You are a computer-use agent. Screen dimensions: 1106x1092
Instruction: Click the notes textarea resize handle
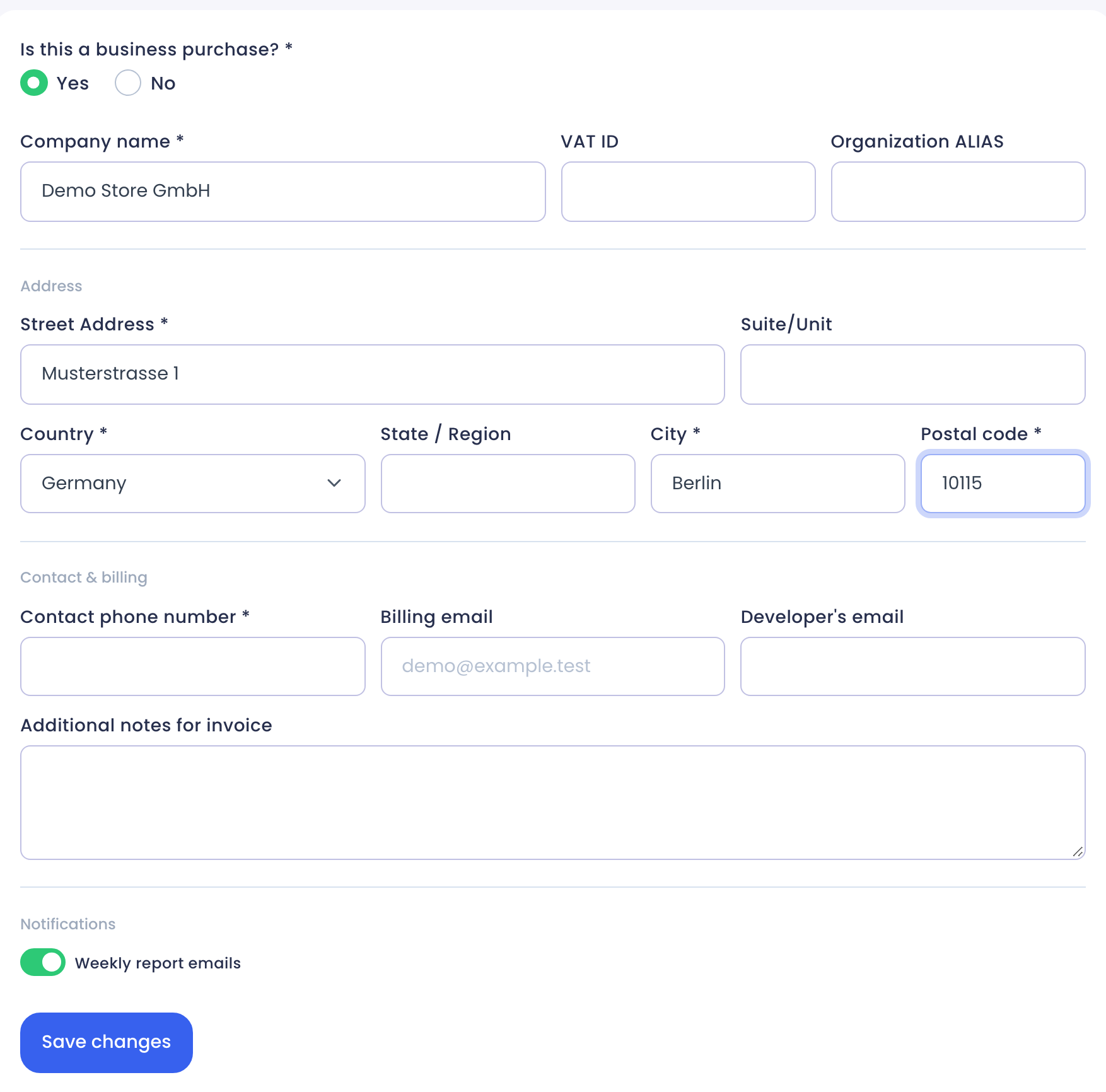1078,852
